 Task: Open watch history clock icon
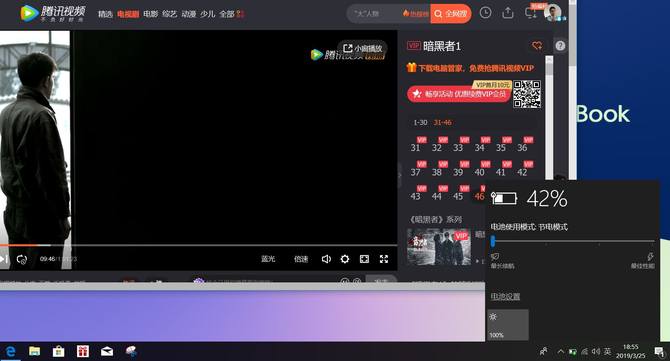[485, 13]
